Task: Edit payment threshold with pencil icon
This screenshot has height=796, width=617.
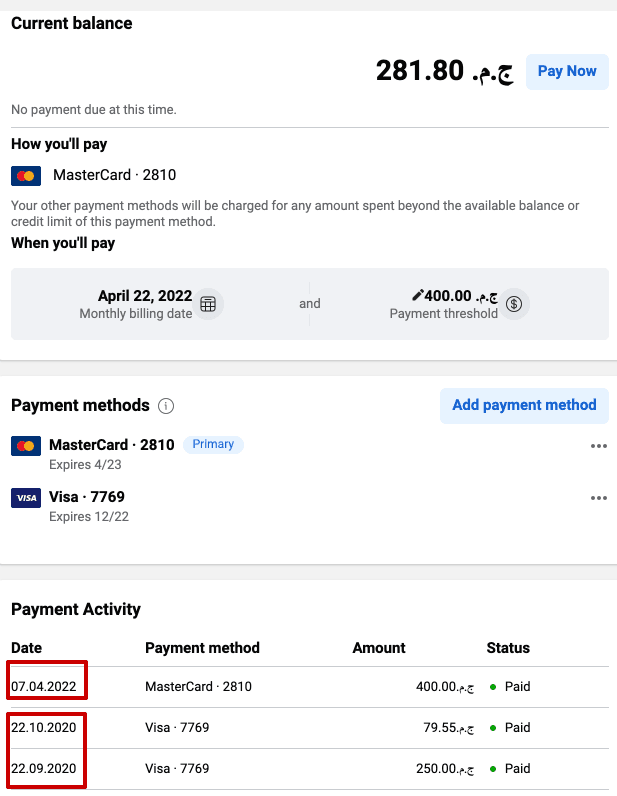Action: [x=417, y=295]
